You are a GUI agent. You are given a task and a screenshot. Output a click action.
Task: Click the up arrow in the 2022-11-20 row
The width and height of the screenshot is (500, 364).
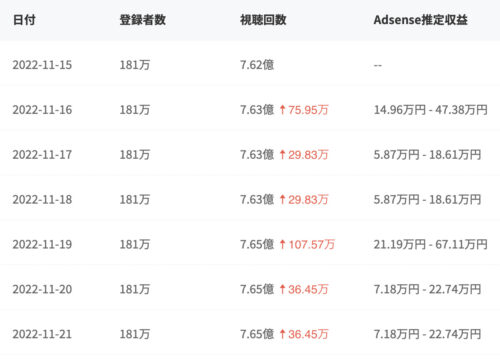[282, 289]
